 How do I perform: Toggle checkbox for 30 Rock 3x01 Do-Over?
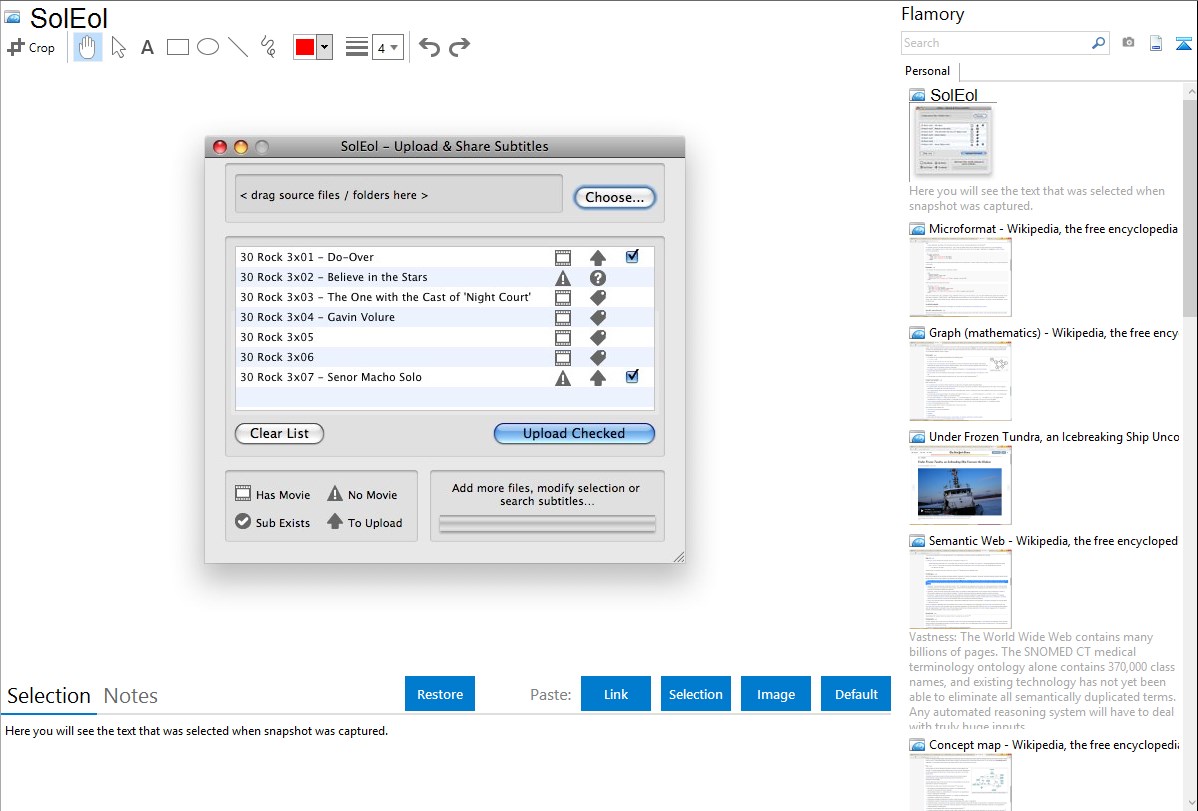coord(632,257)
